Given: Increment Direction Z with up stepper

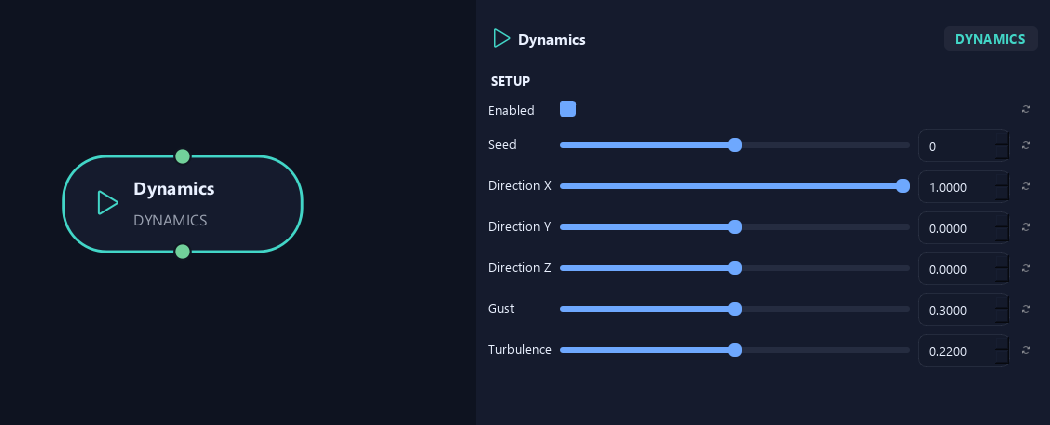Looking at the screenshot, I should [x=1002, y=260].
